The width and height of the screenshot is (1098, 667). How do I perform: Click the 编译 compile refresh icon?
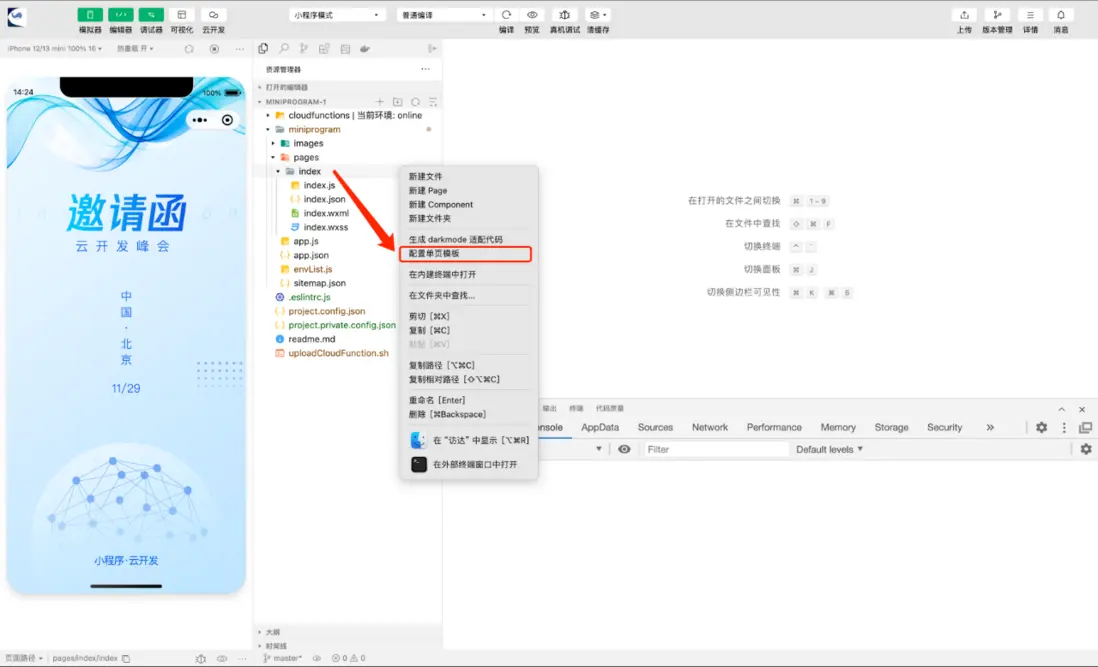[x=506, y=15]
